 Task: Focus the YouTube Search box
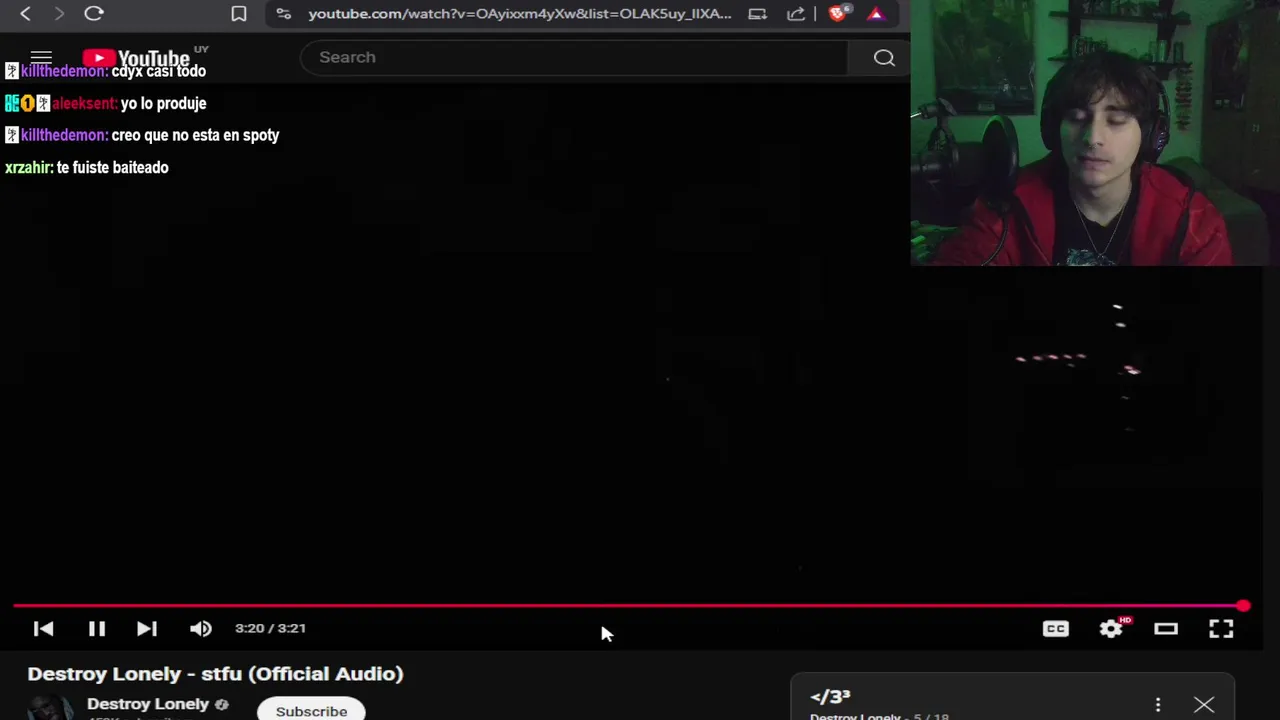click(x=574, y=57)
